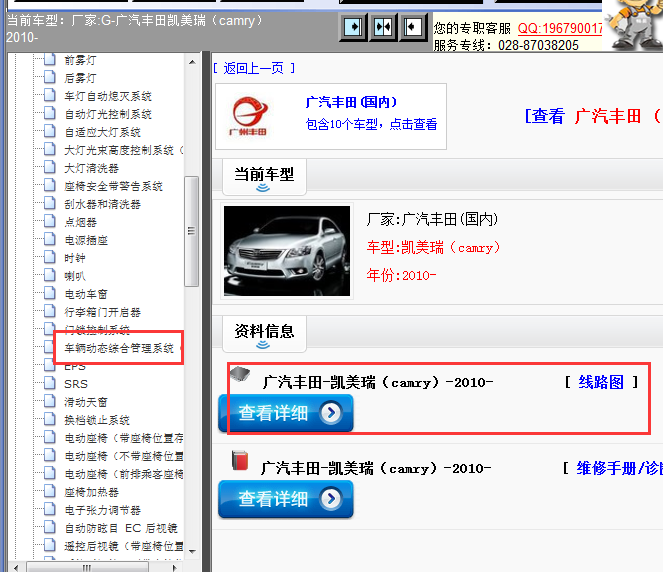The height and width of the screenshot is (572, 663).
Task: Click the tree scrollbar down arrow
Action: 192,551
